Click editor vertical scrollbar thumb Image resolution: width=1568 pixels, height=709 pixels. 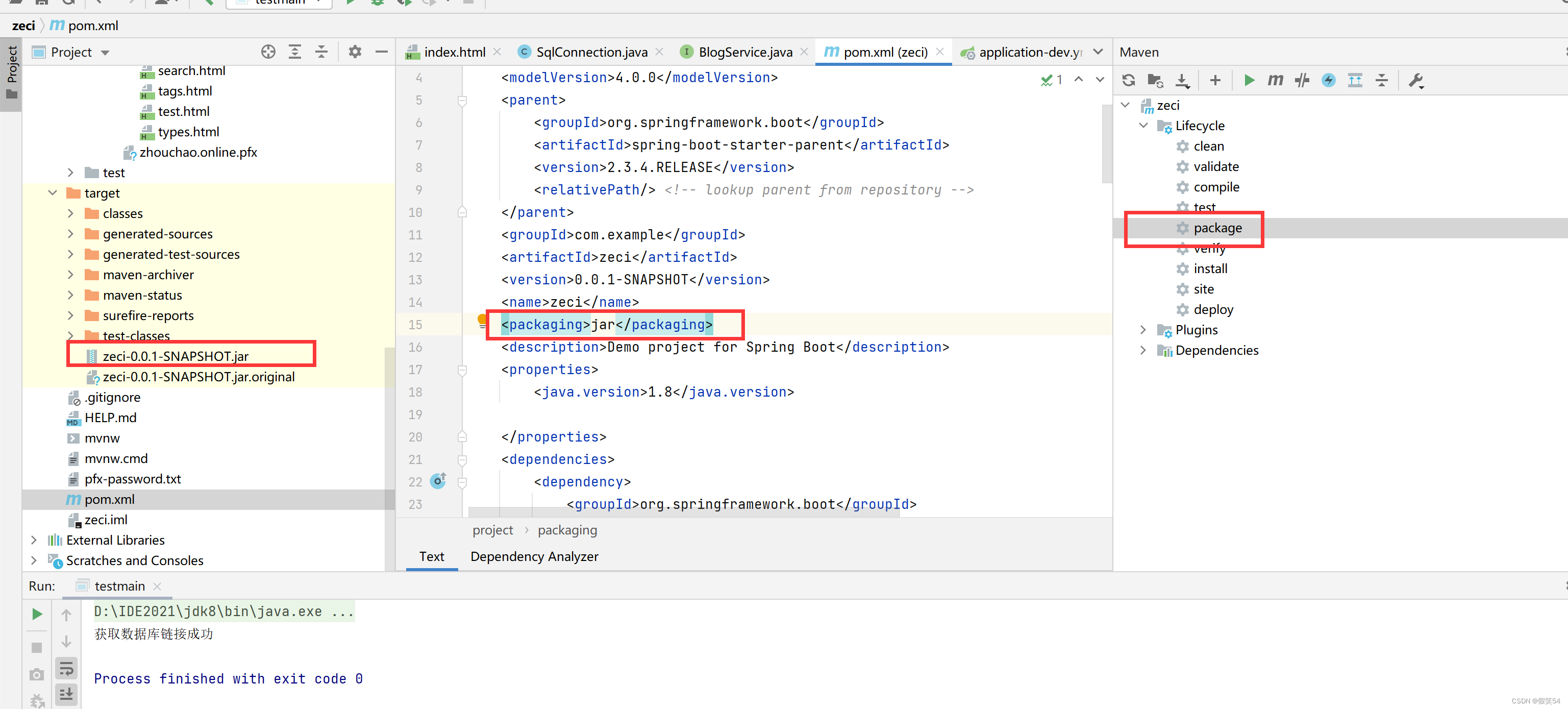(1106, 143)
